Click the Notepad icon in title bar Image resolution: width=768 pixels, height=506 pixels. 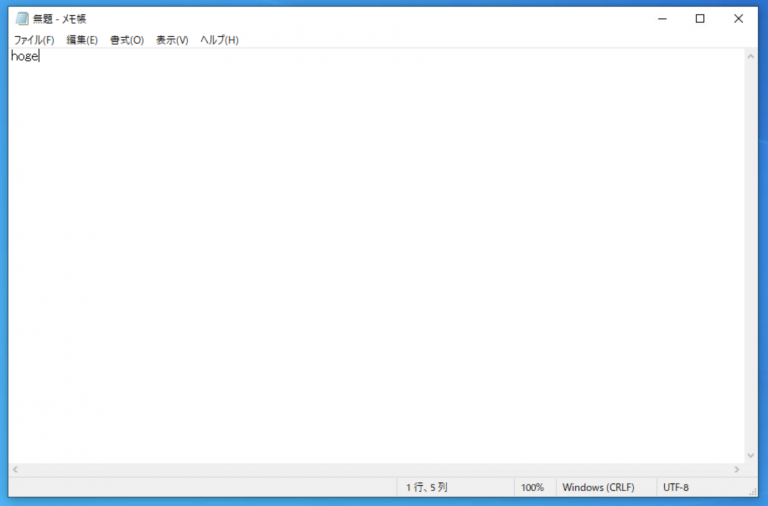pyautogui.click(x=22, y=19)
